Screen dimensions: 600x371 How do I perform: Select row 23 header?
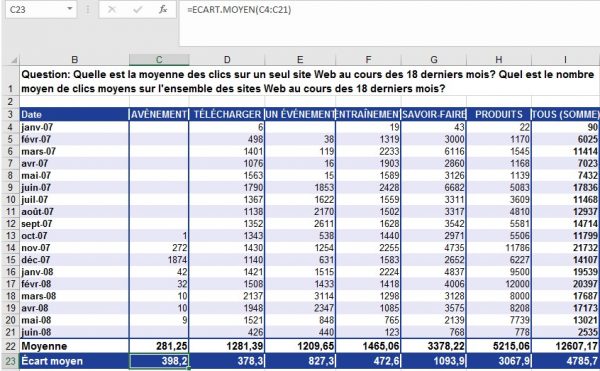click(x=11, y=361)
